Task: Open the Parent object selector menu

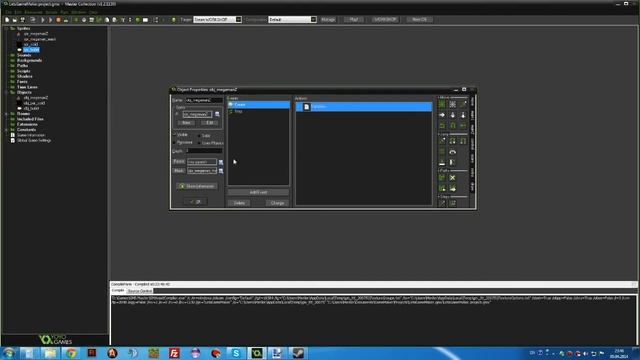Action: 221,162
